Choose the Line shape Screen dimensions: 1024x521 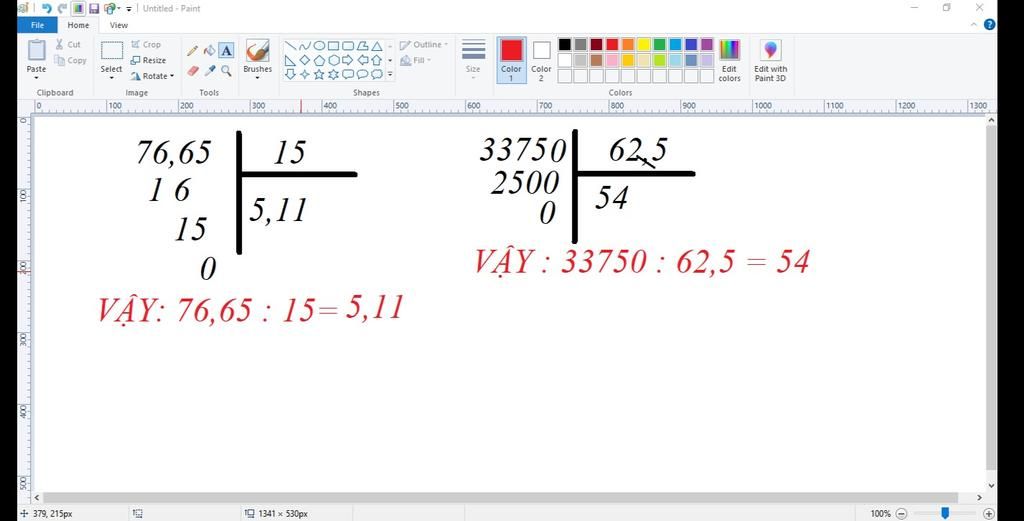290,46
